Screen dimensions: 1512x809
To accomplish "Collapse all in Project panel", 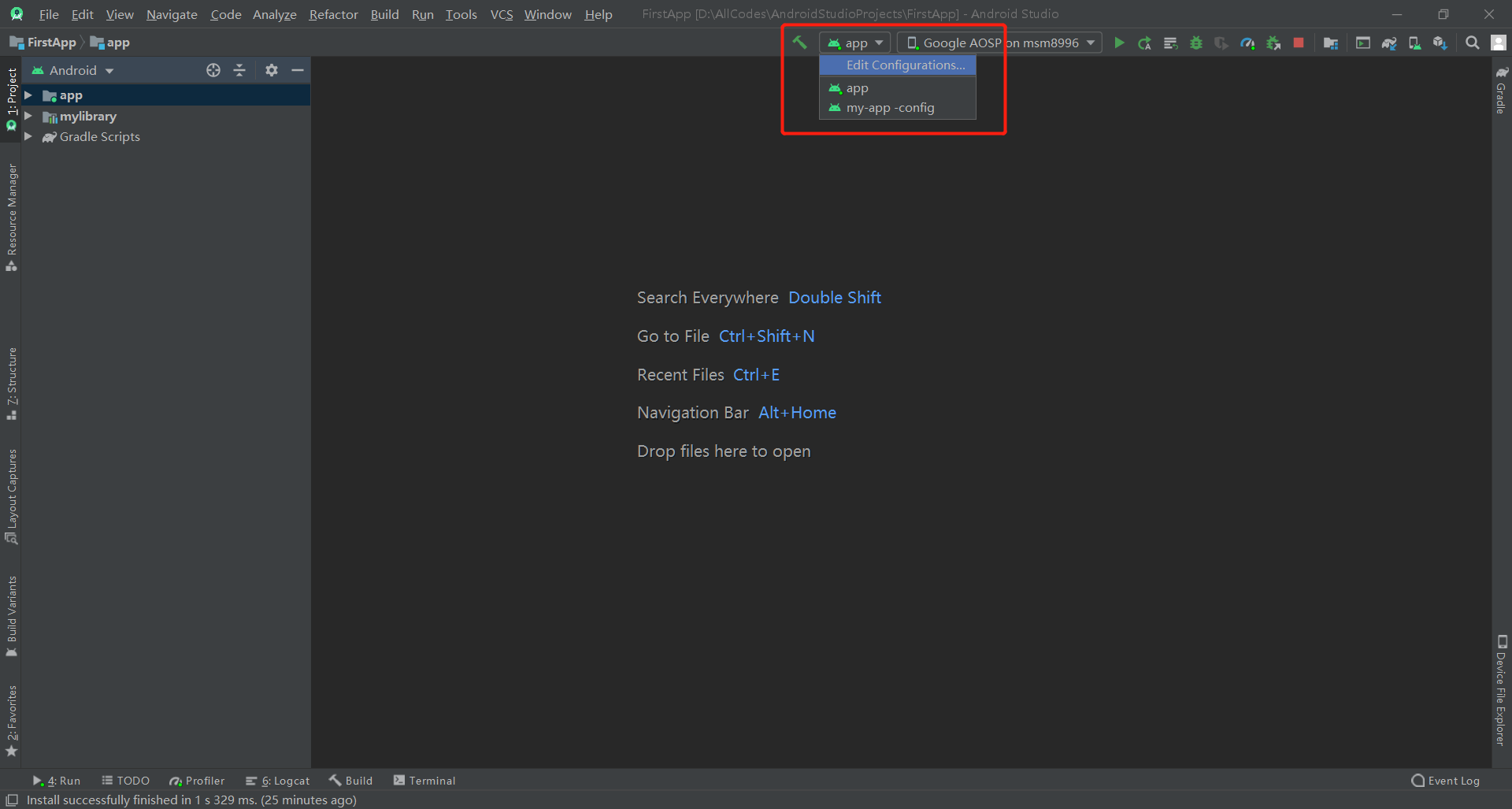I will point(239,70).
